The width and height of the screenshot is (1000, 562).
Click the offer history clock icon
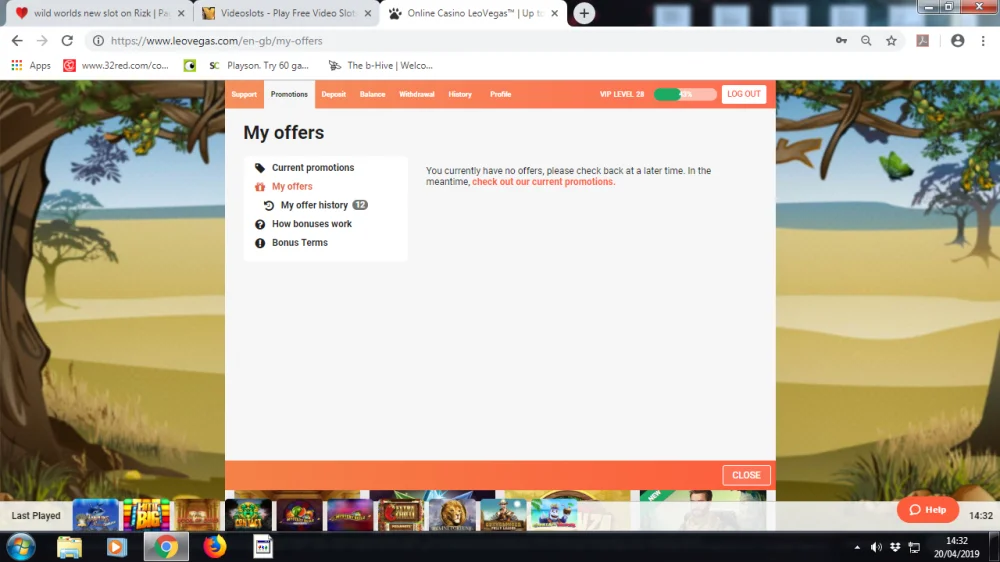[268, 205]
